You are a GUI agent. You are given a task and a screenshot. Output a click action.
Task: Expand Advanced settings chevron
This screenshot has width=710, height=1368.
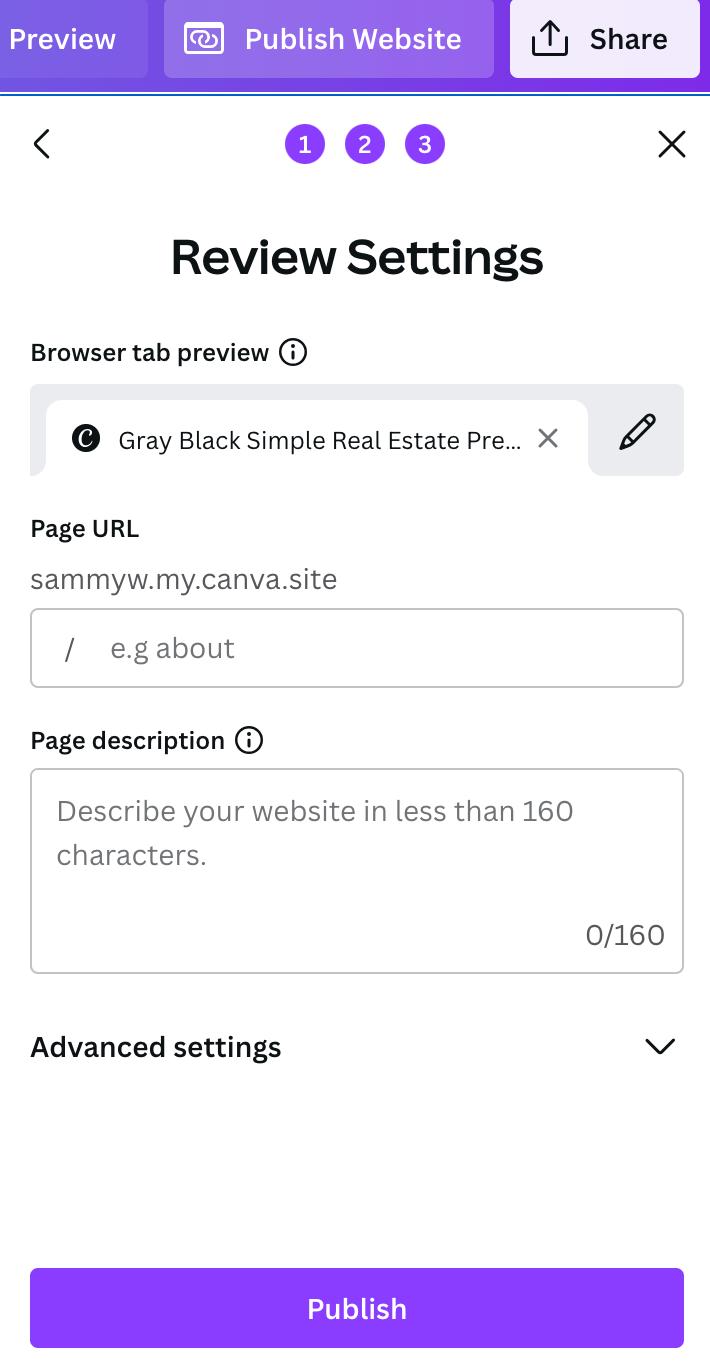click(x=660, y=1046)
